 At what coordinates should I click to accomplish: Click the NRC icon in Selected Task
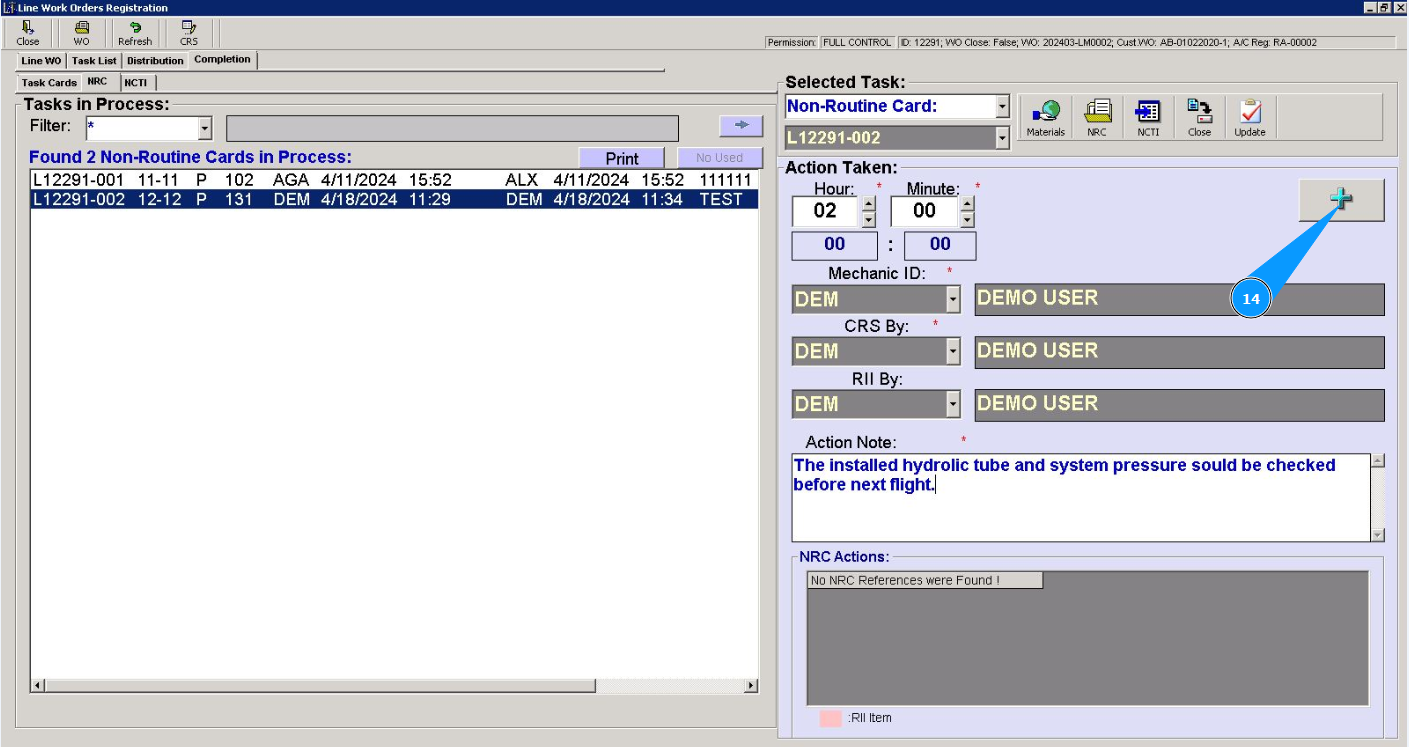coord(1097,118)
